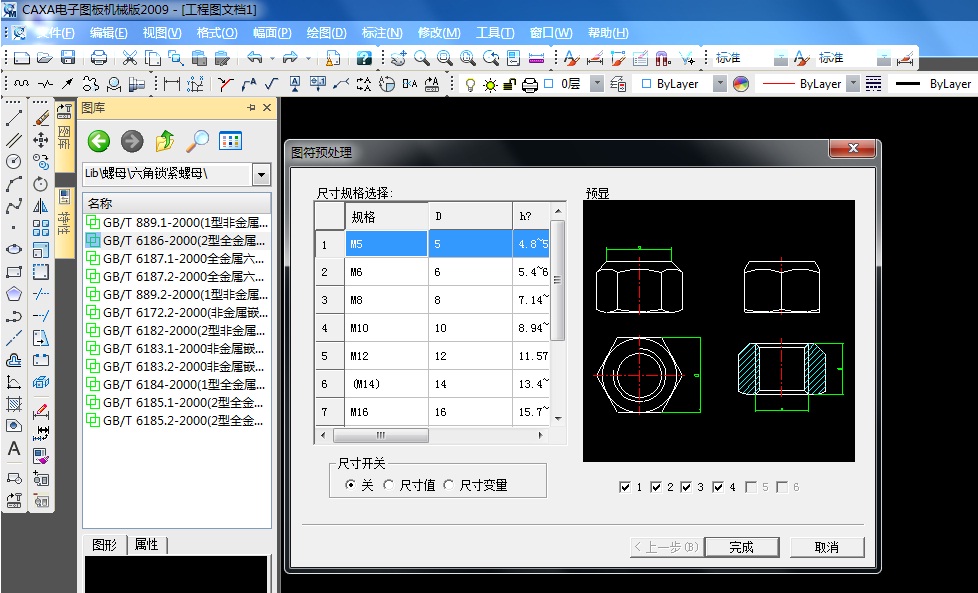Click the 取消 button
978x593 pixels.
(x=827, y=547)
